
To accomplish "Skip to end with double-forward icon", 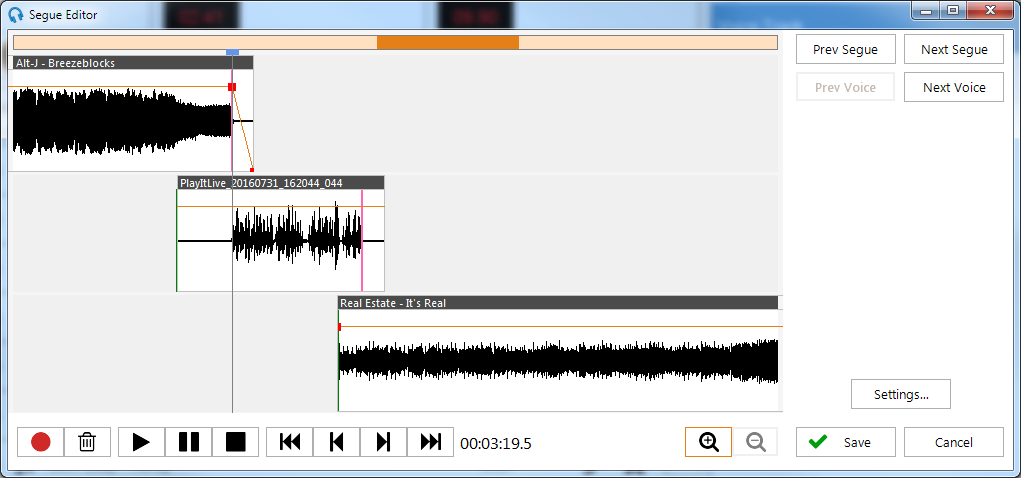I will 430,442.
